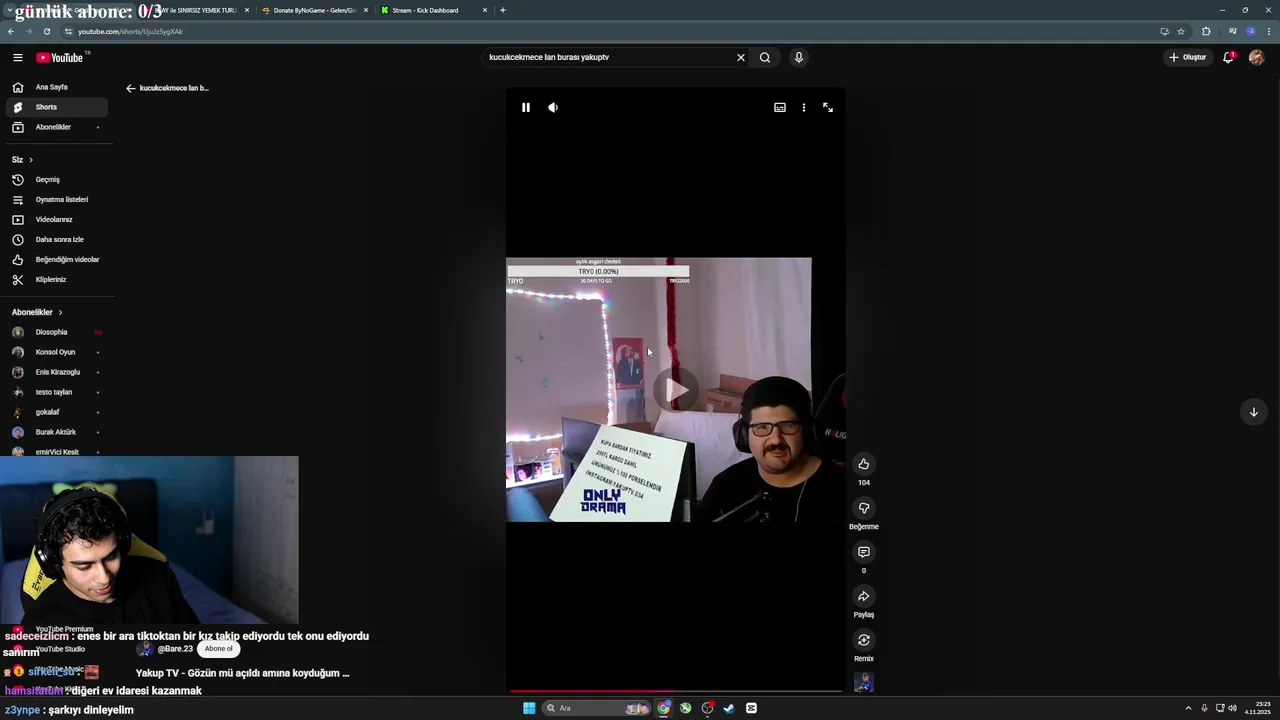Open Ana Sayfa in the sidebar
This screenshot has height=720, width=1280.
point(56,87)
